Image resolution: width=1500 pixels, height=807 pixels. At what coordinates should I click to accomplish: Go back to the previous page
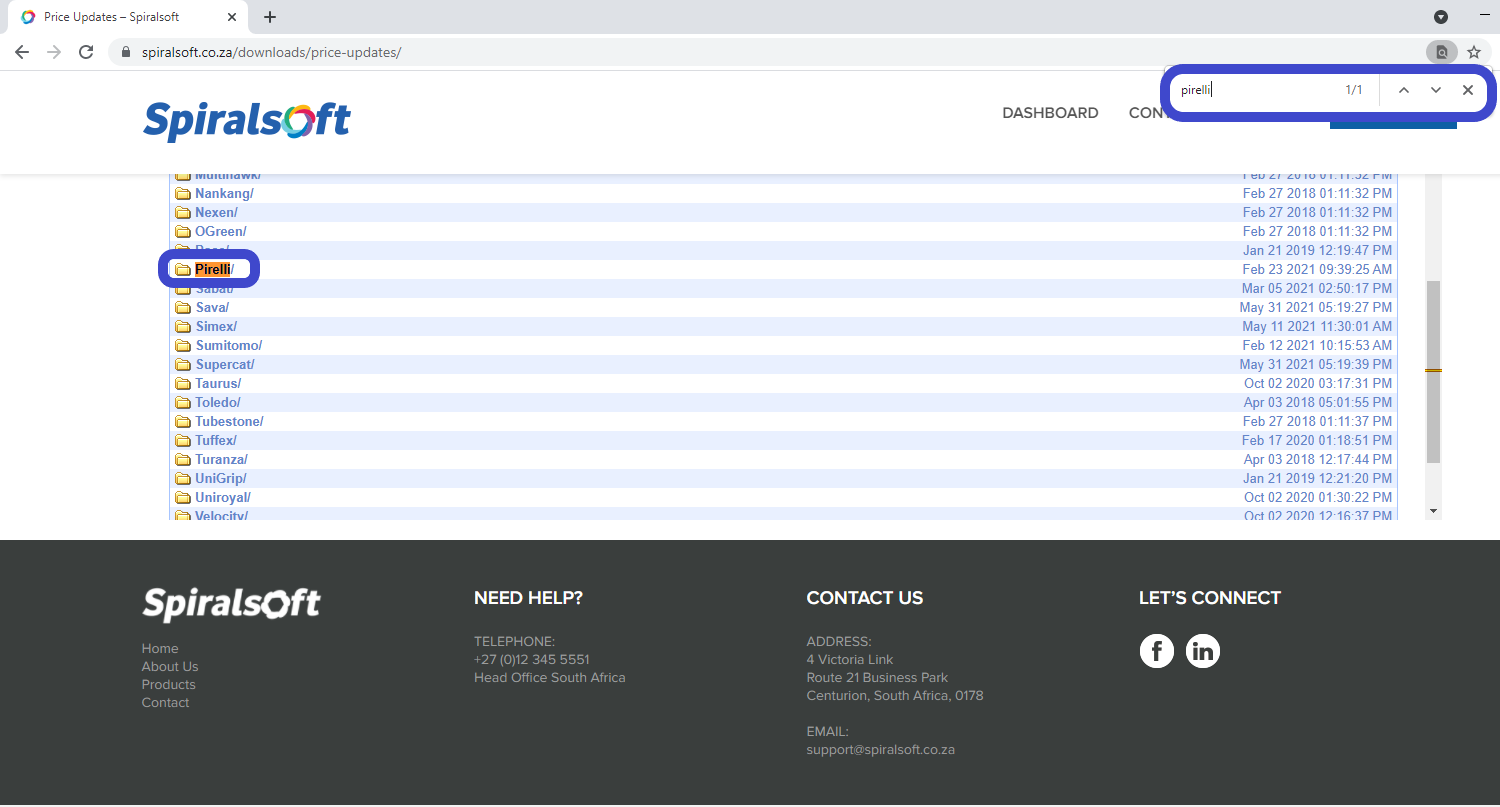pos(22,52)
